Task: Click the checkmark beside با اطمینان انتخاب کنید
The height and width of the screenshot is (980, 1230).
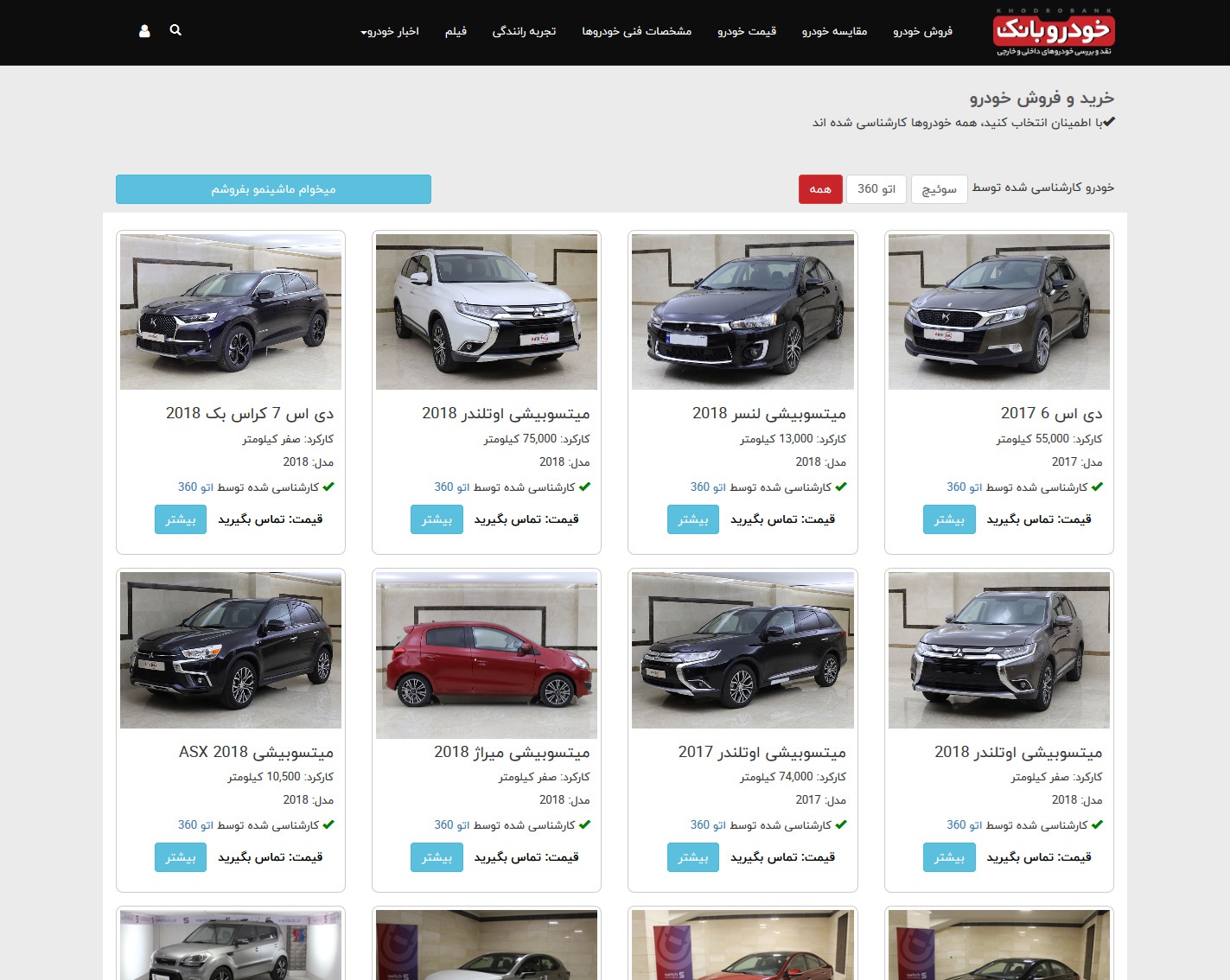Action: (x=1109, y=122)
